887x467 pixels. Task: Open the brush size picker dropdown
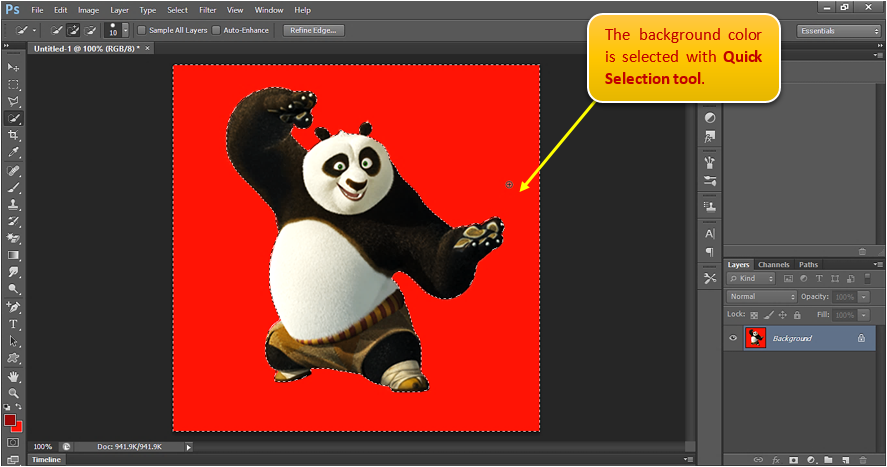tap(126, 31)
